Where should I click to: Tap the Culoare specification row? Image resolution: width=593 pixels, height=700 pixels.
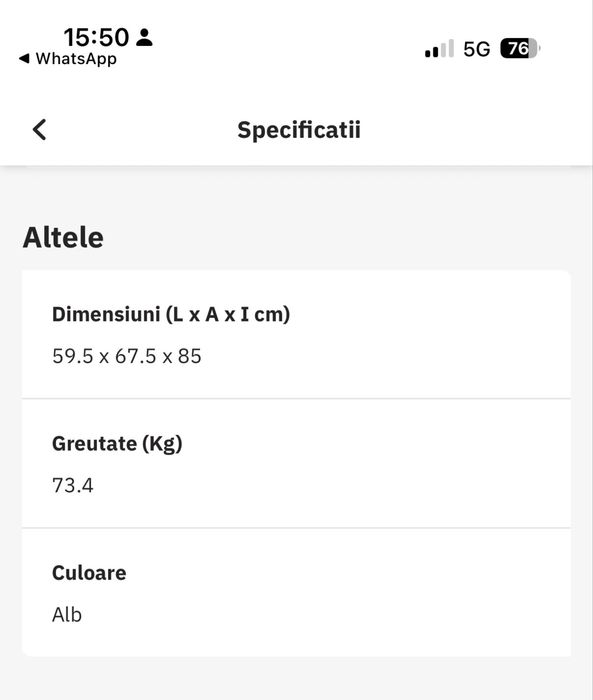[296, 592]
